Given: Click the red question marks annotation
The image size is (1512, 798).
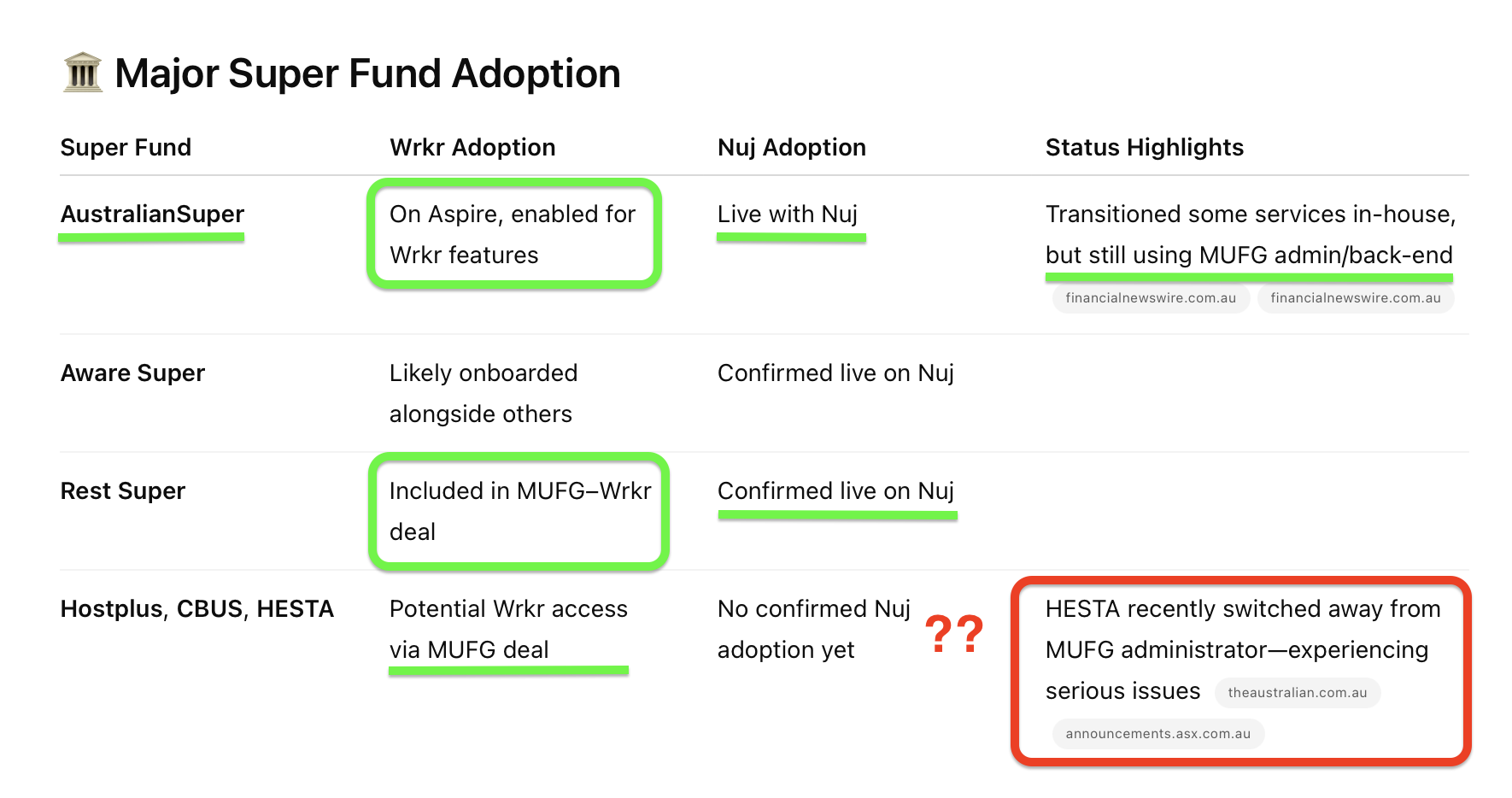Looking at the screenshot, I should point(954,634).
